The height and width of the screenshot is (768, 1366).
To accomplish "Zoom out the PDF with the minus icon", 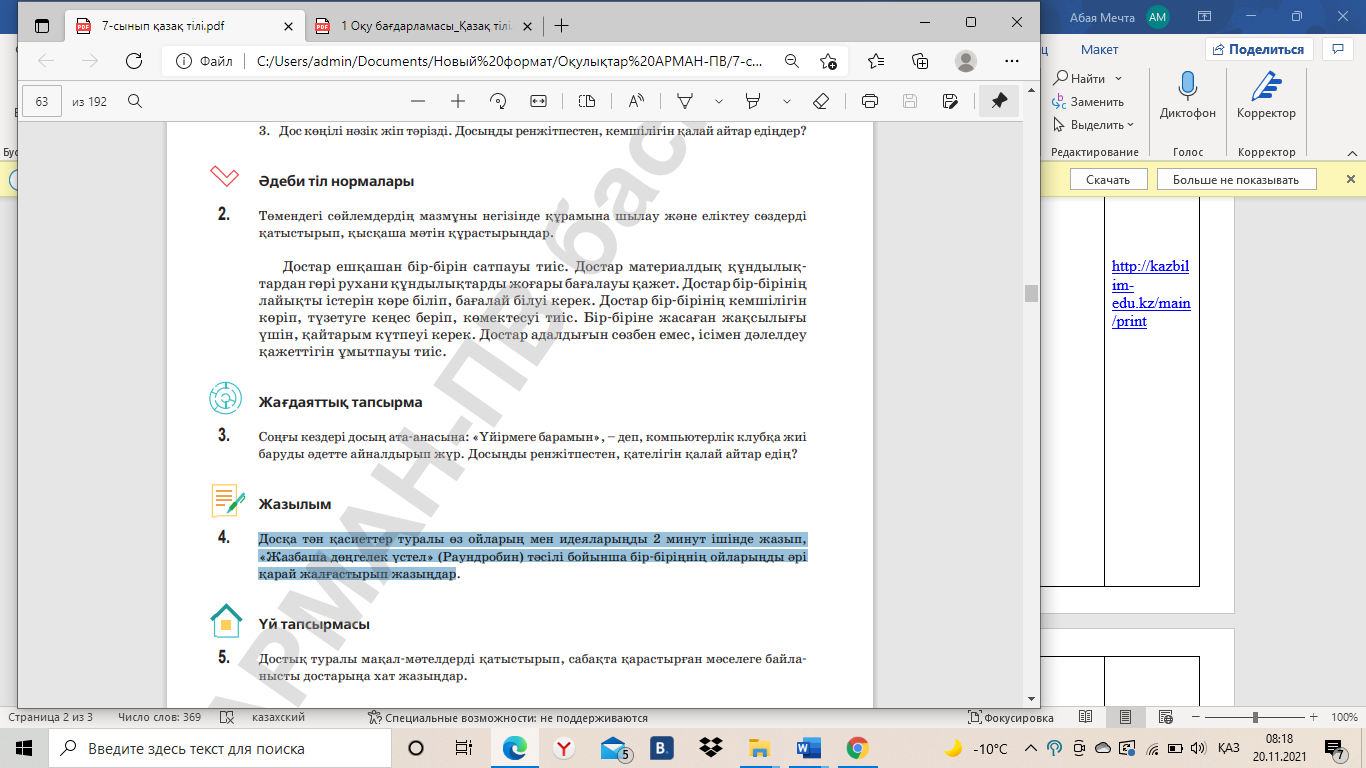I will [x=418, y=101].
